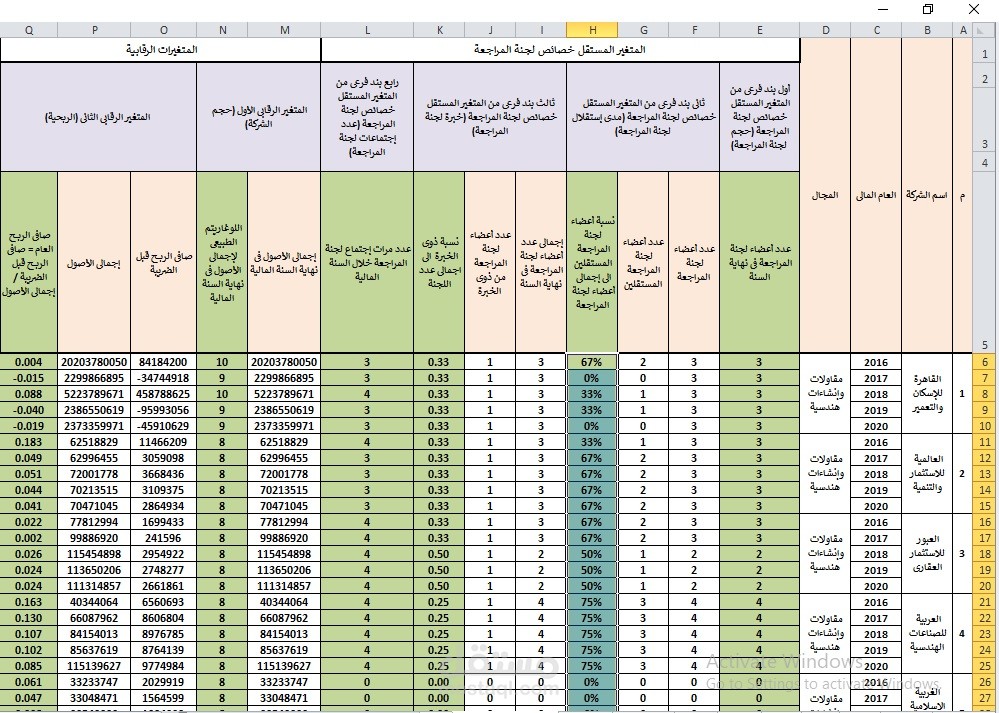Select cell 2299866895 in column P
999x713 pixels.
(94, 378)
